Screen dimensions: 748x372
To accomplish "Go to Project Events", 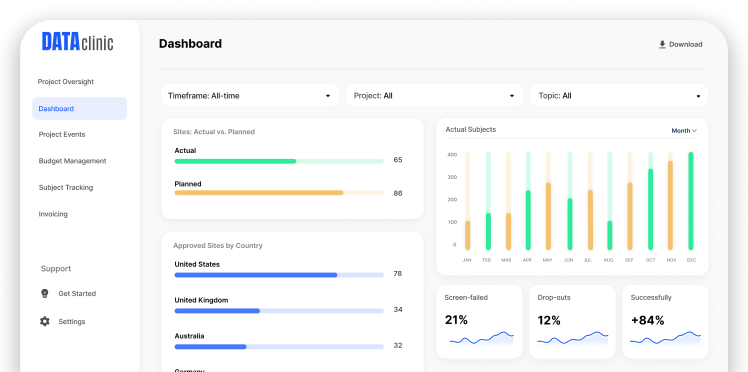I will (x=62, y=134).
